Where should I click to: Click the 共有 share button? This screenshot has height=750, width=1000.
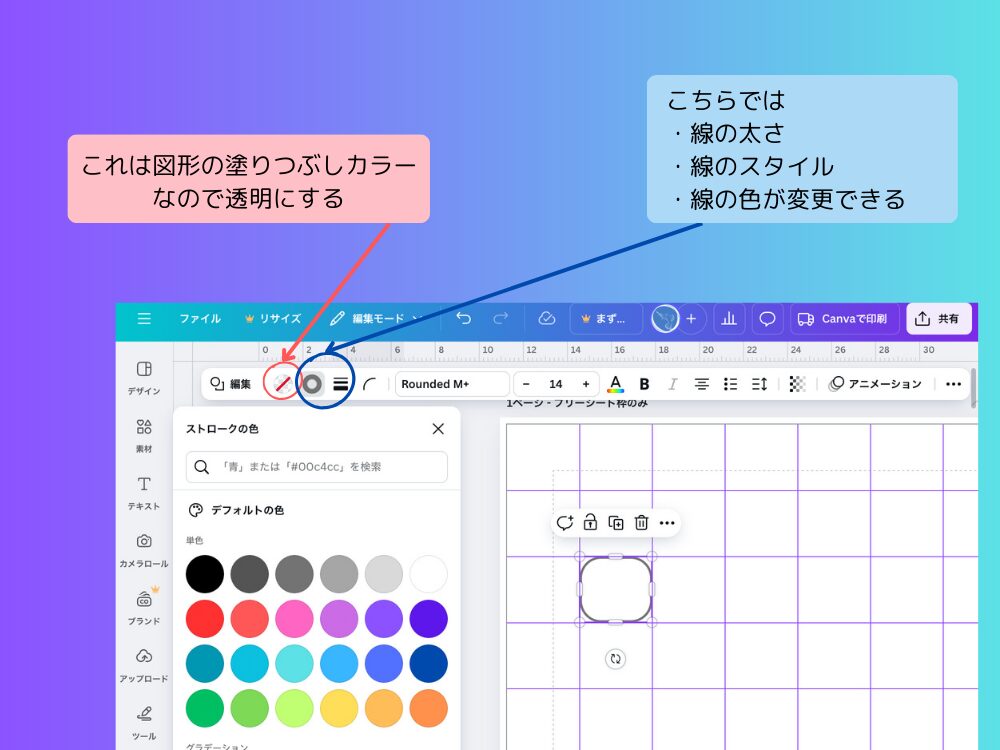pos(938,318)
